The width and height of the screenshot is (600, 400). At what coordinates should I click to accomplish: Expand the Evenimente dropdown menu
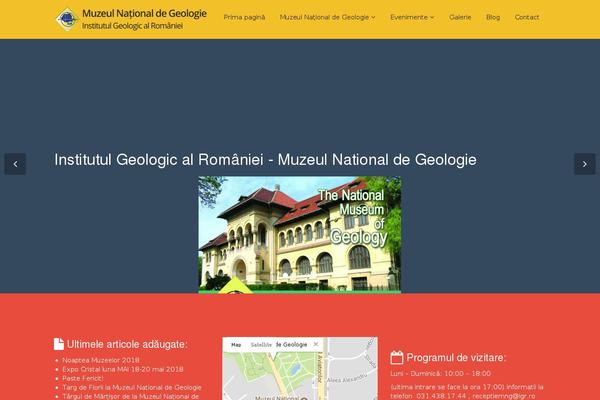pyautogui.click(x=412, y=17)
